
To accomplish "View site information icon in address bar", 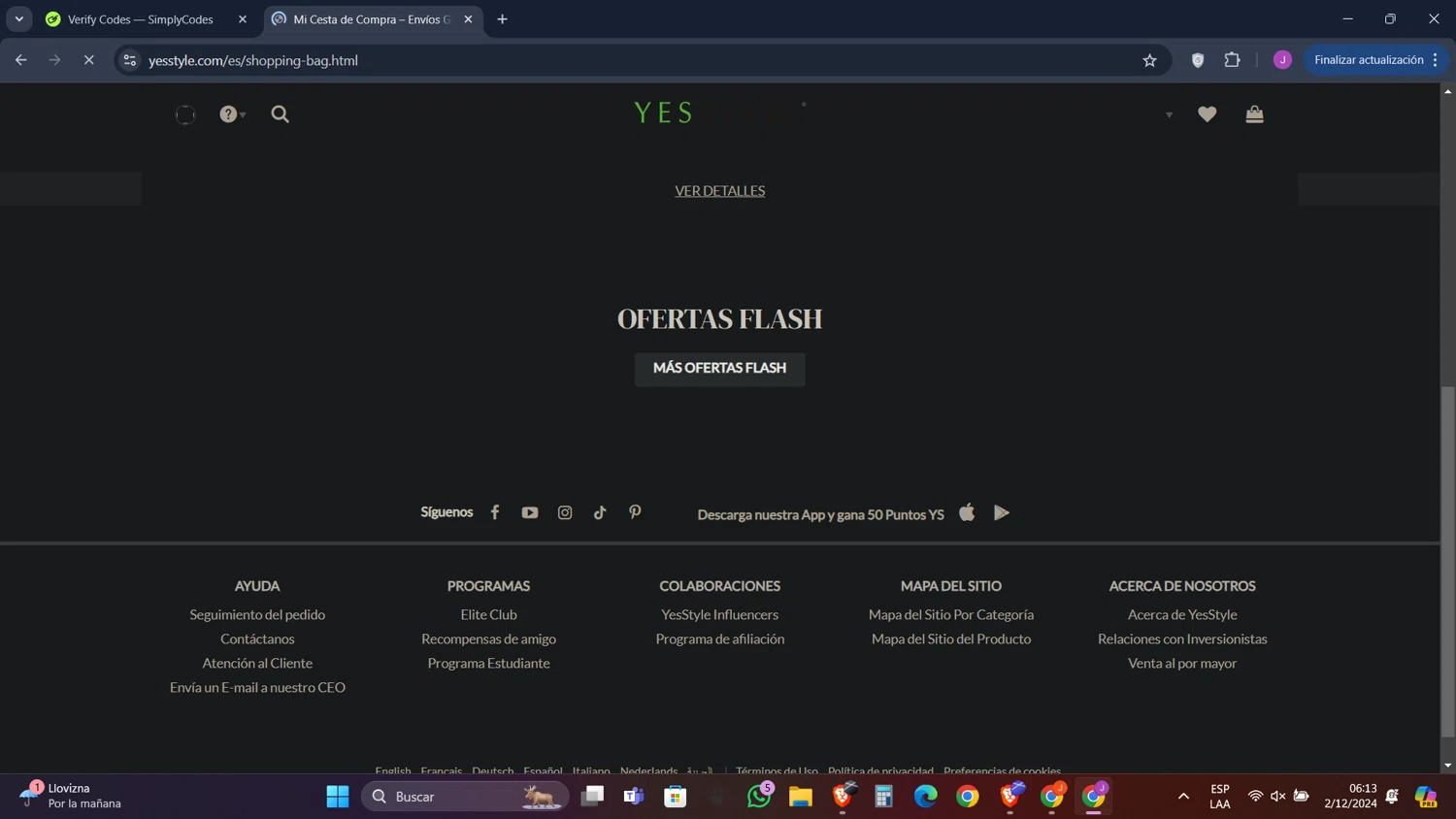I will point(130,60).
